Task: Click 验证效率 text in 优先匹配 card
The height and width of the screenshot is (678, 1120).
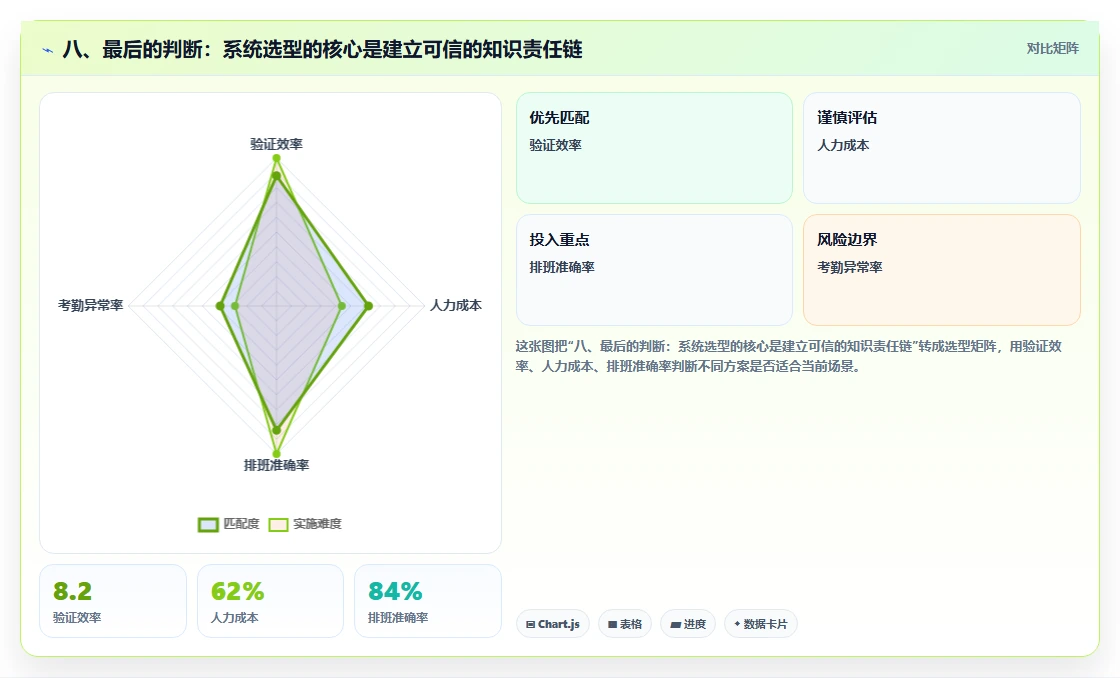Action: pos(555,145)
